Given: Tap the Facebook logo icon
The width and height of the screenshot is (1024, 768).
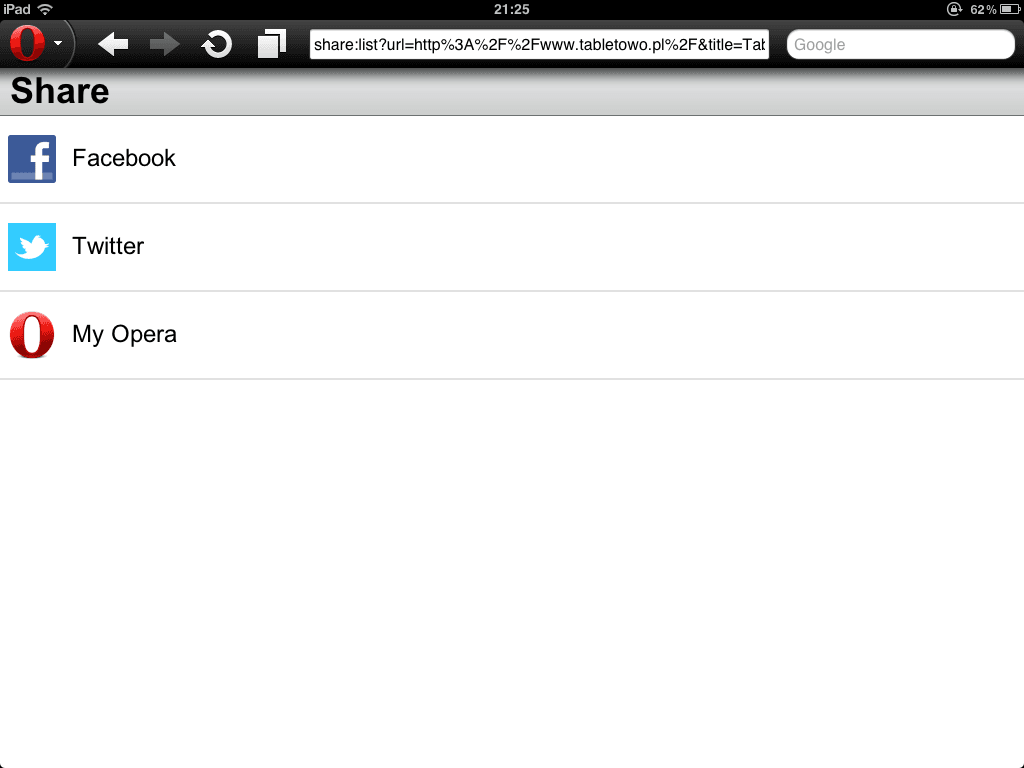Looking at the screenshot, I should pyautogui.click(x=32, y=159).
